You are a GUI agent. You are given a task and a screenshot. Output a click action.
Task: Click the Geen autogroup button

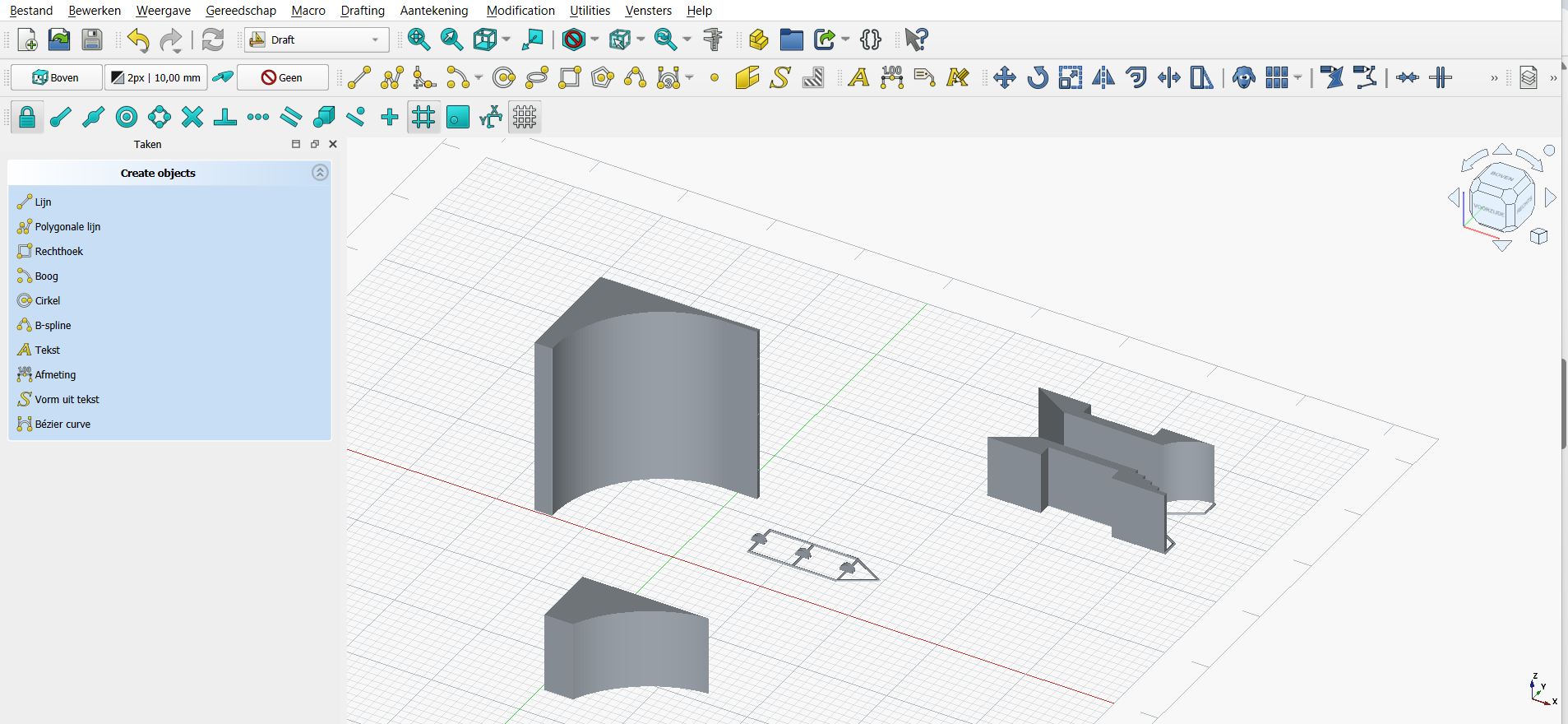point(283,77)
